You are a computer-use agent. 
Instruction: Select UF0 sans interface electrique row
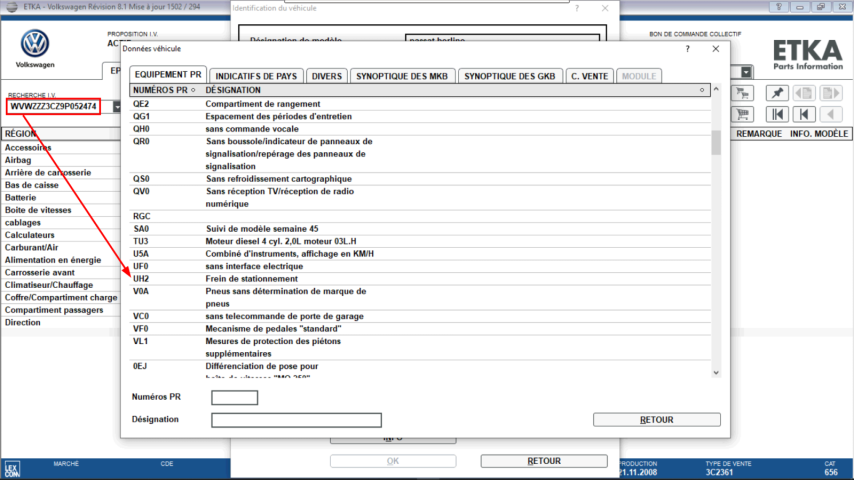pyautogui.click(x=420, y=266)
